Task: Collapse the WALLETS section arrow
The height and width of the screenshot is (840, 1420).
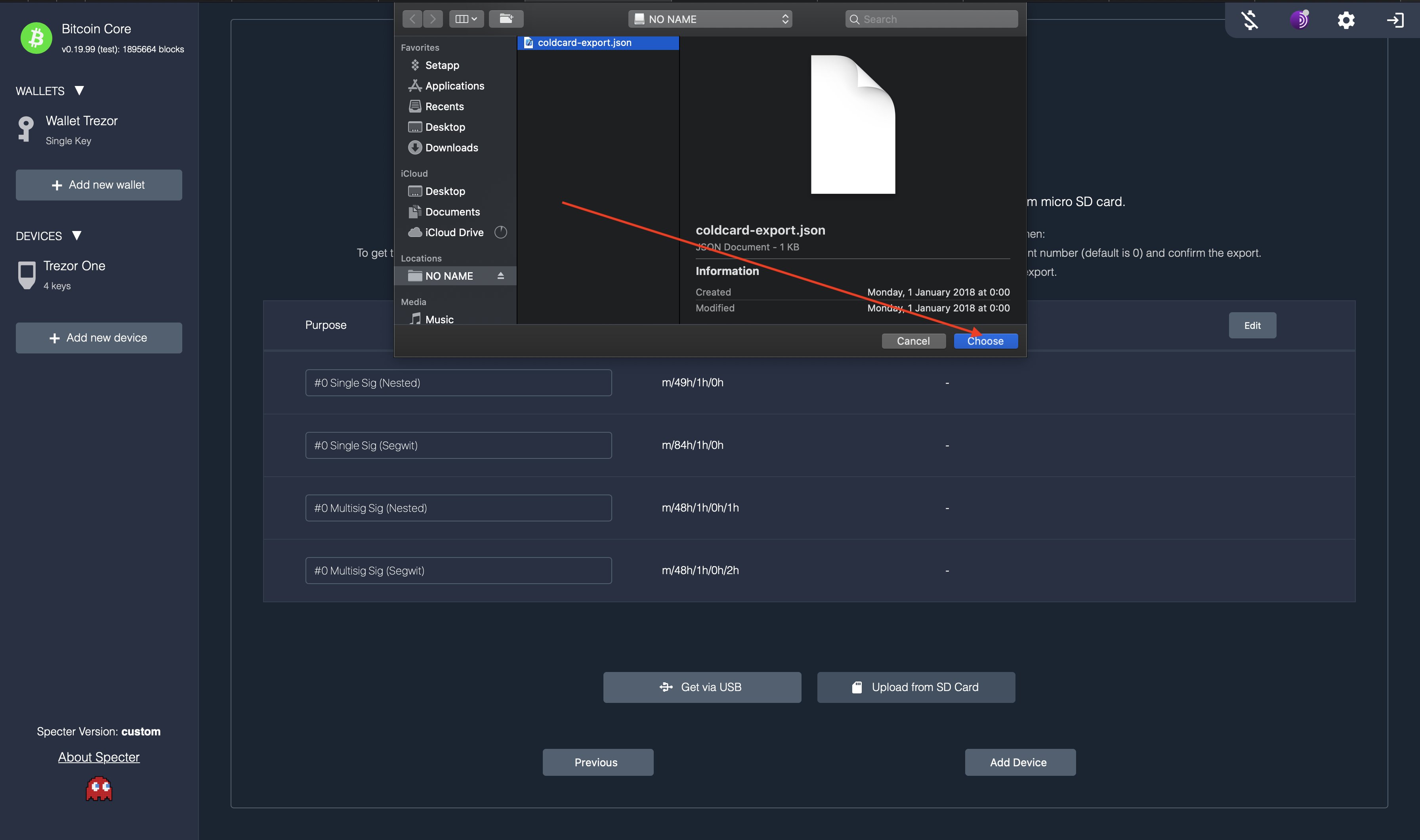Action: point(79,91)
